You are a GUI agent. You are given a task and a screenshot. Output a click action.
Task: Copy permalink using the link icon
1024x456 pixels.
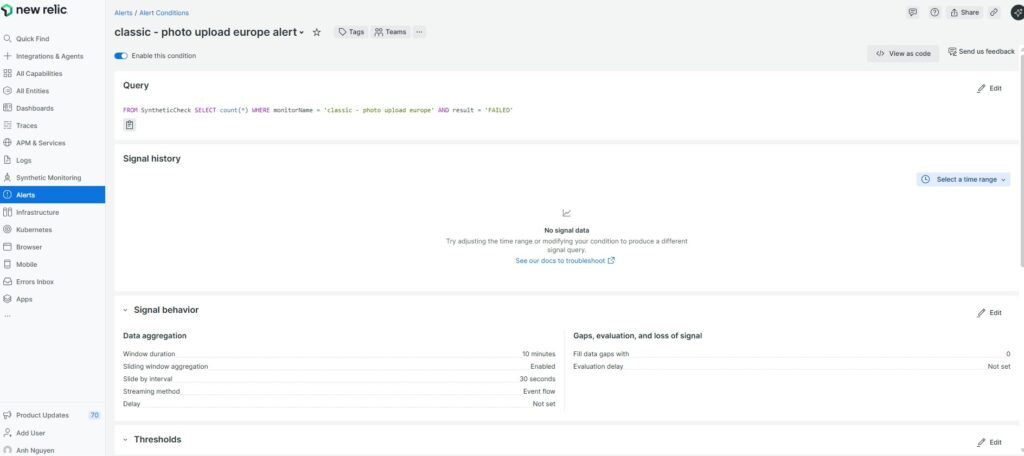point(993,12)
